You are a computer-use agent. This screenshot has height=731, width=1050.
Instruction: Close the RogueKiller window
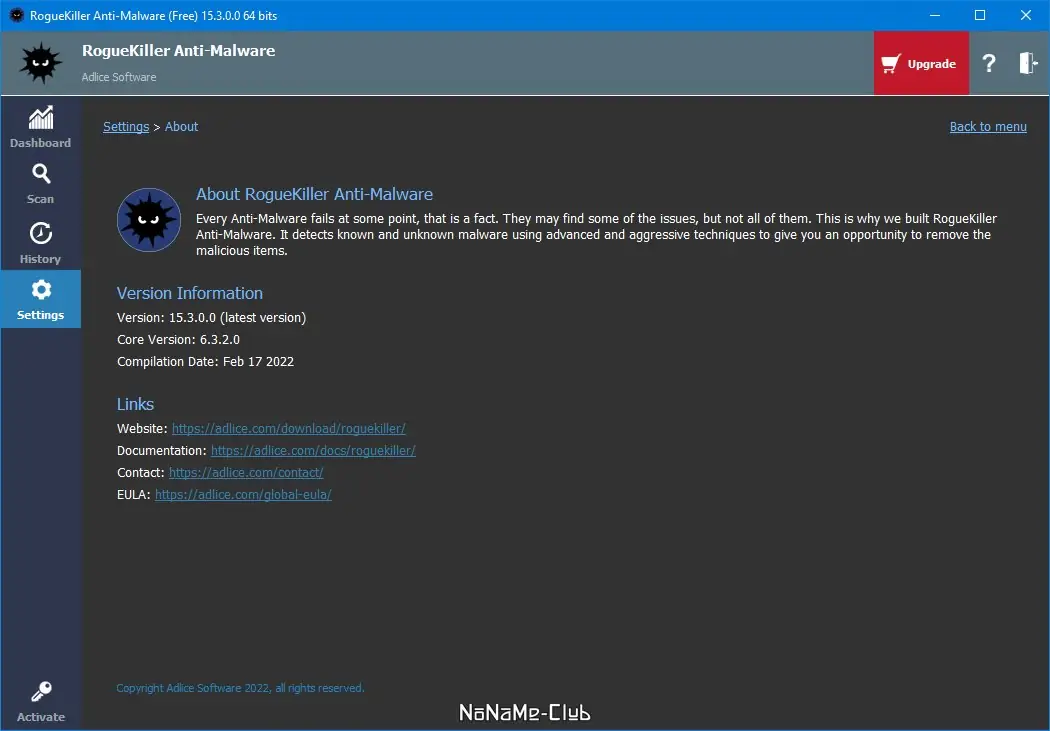(1025, 15)
